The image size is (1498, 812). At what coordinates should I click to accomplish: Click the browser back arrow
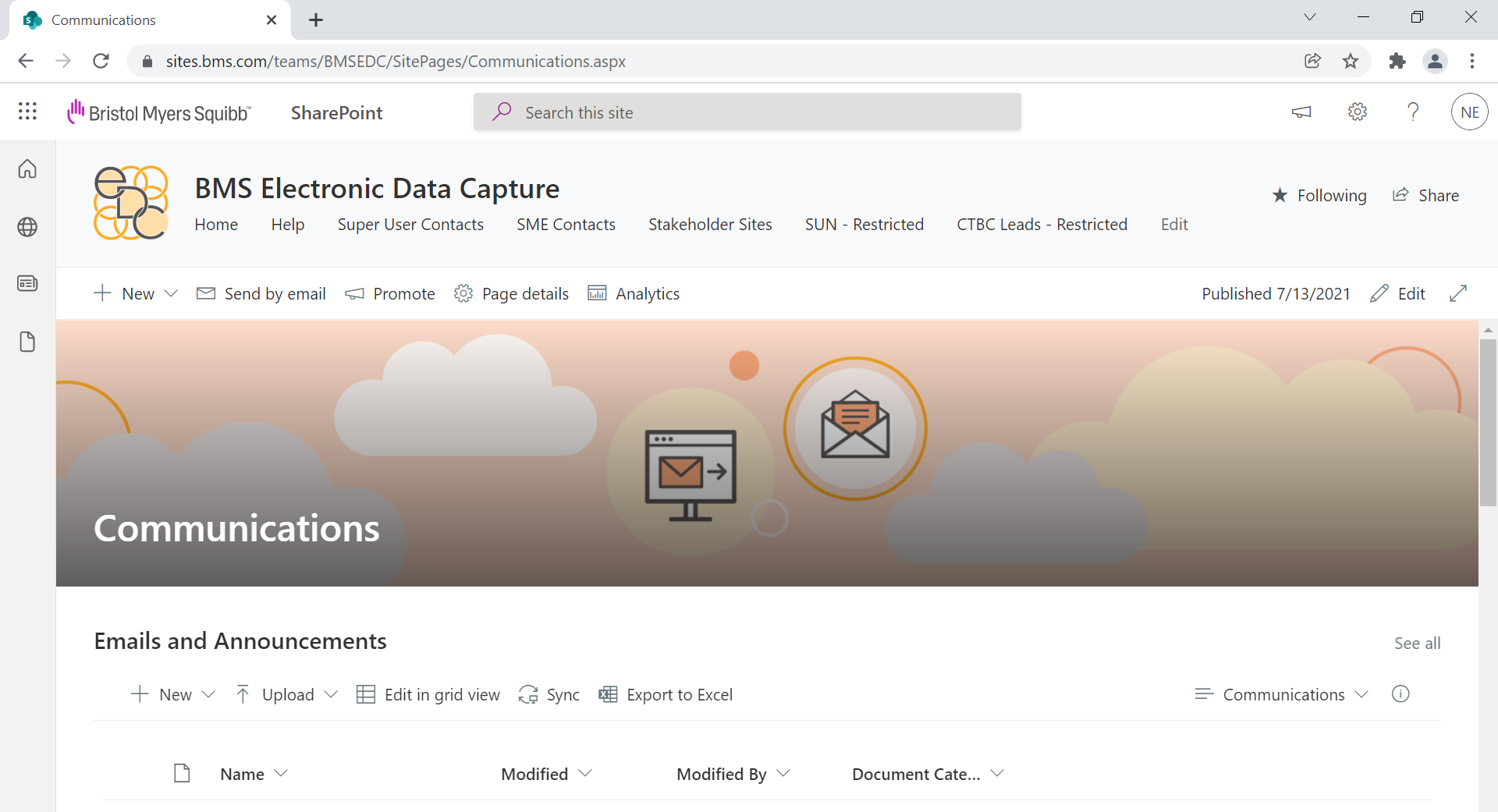26,61
